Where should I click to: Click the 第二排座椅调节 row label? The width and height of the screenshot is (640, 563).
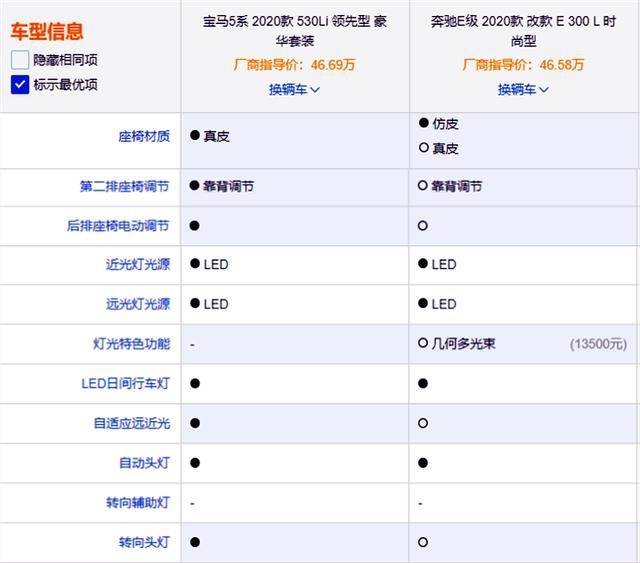(x=124, y=187)
